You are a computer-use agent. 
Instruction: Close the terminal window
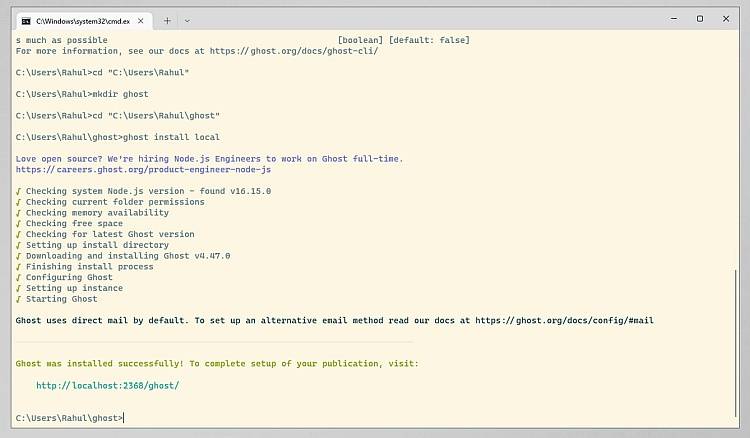pyautogui.click(x=726, y=19)
